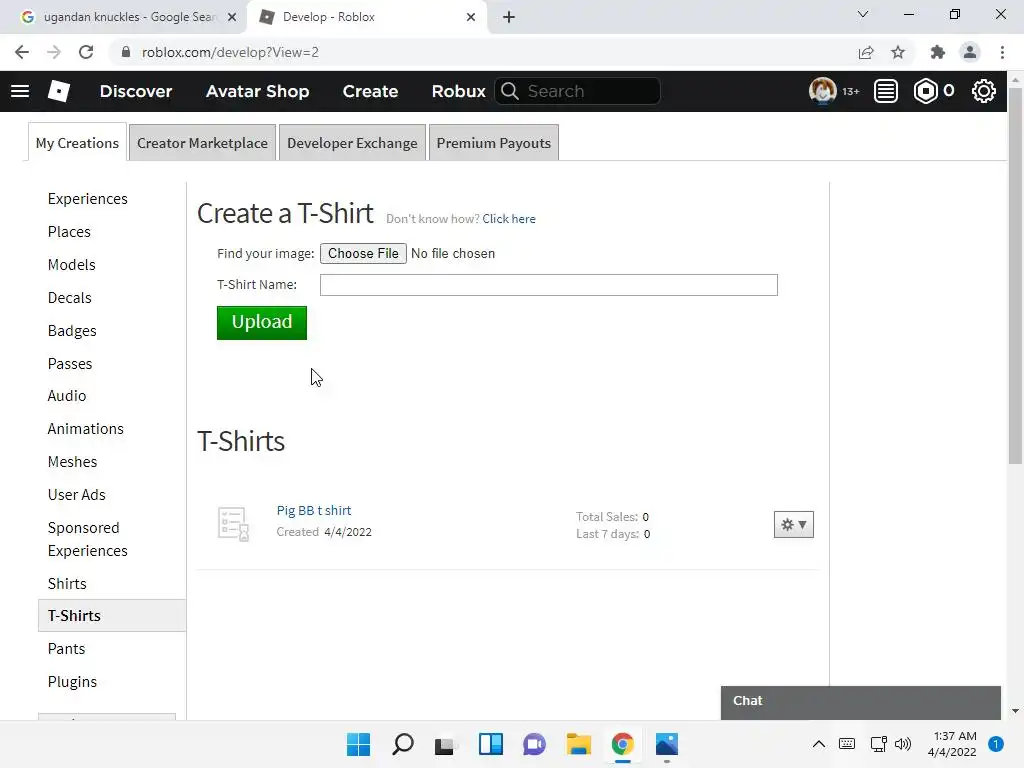Select Meshes in the sidebar

tap(72, 462)
